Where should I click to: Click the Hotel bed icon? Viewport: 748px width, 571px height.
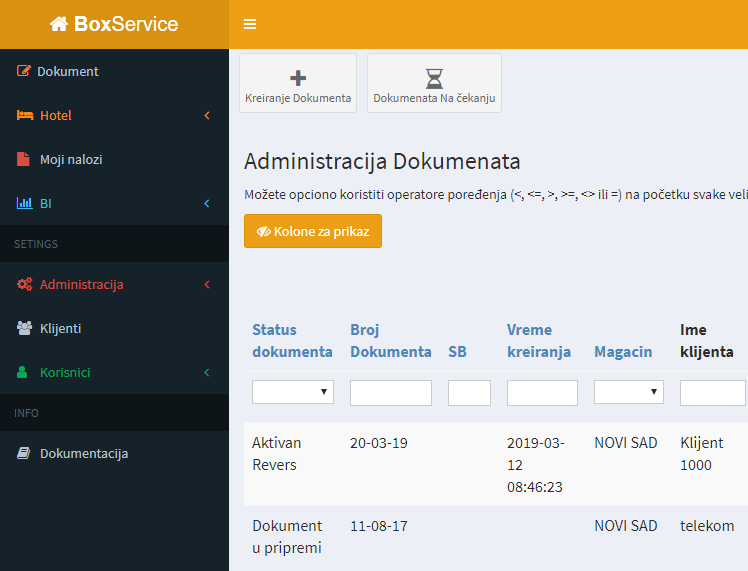[25, 115]
